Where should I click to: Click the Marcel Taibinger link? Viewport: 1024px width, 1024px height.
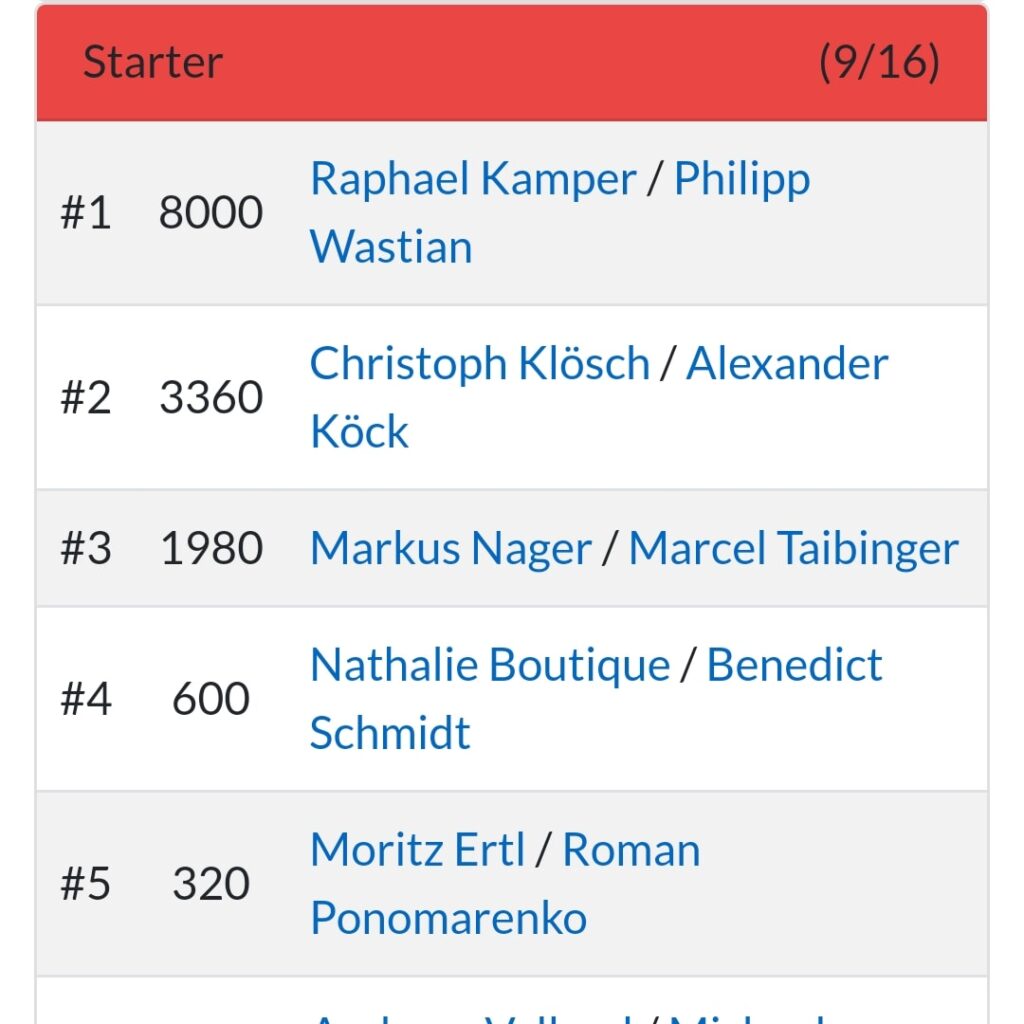793,549
